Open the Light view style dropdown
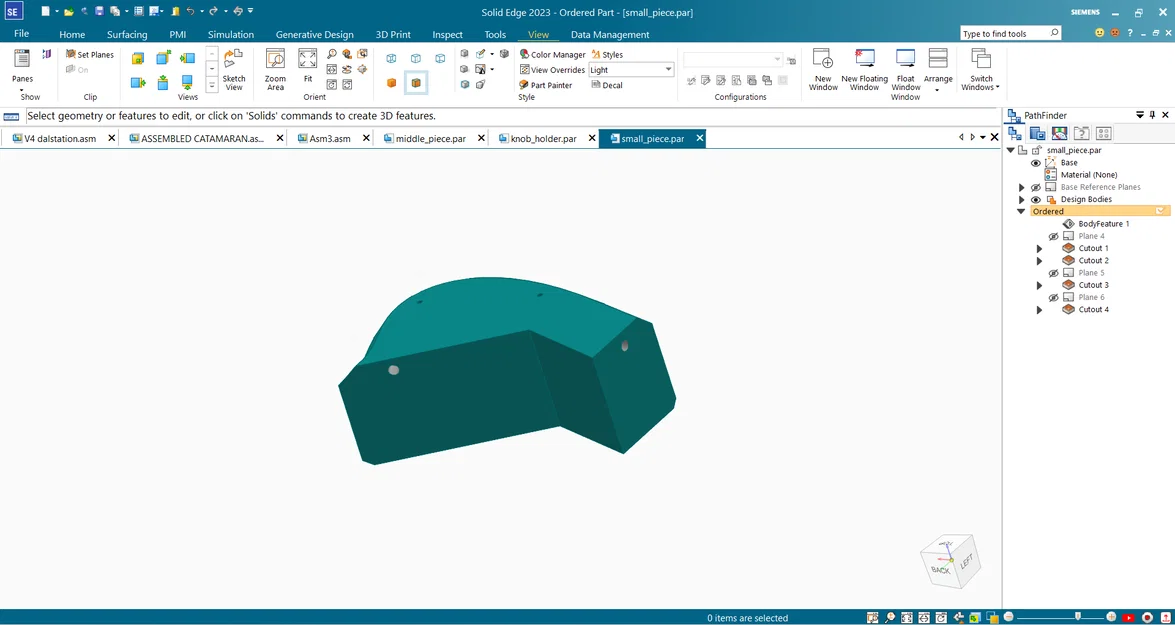The width and height of the screenshot is (1175, 625). (668, 70)
